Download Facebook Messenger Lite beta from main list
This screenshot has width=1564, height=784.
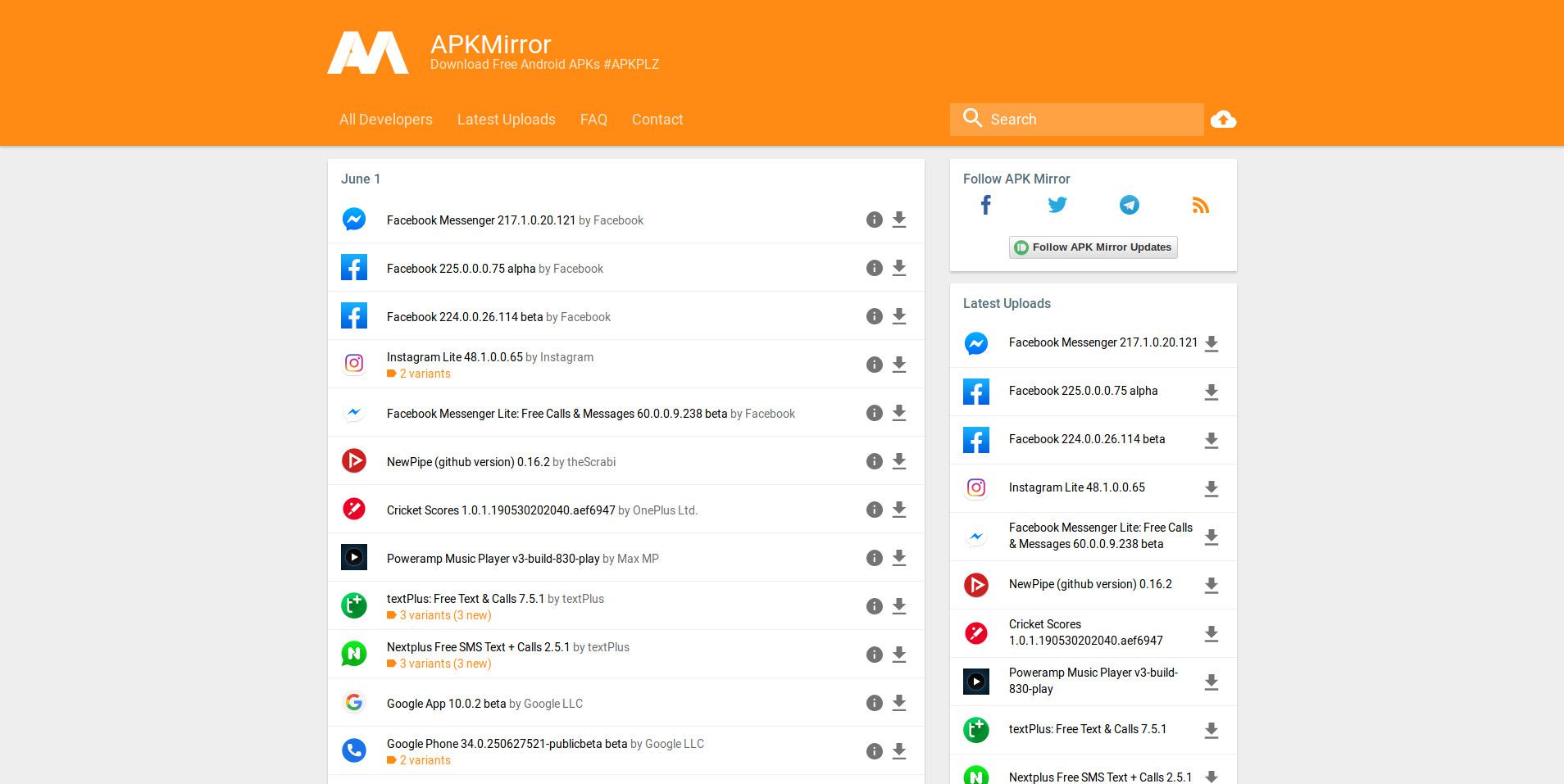(899, 413)
